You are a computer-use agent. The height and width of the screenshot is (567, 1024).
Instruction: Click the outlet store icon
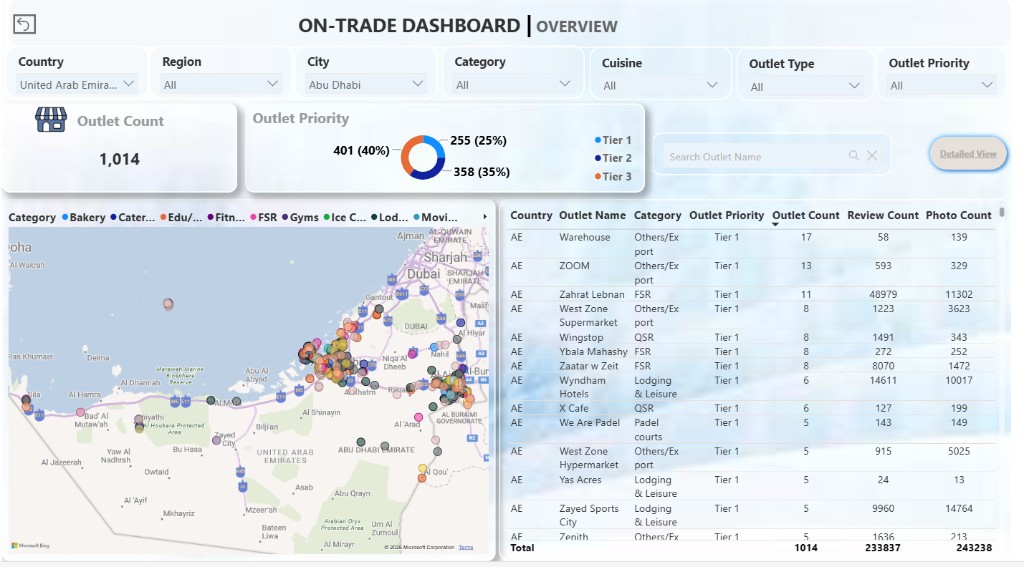(51, 120)
